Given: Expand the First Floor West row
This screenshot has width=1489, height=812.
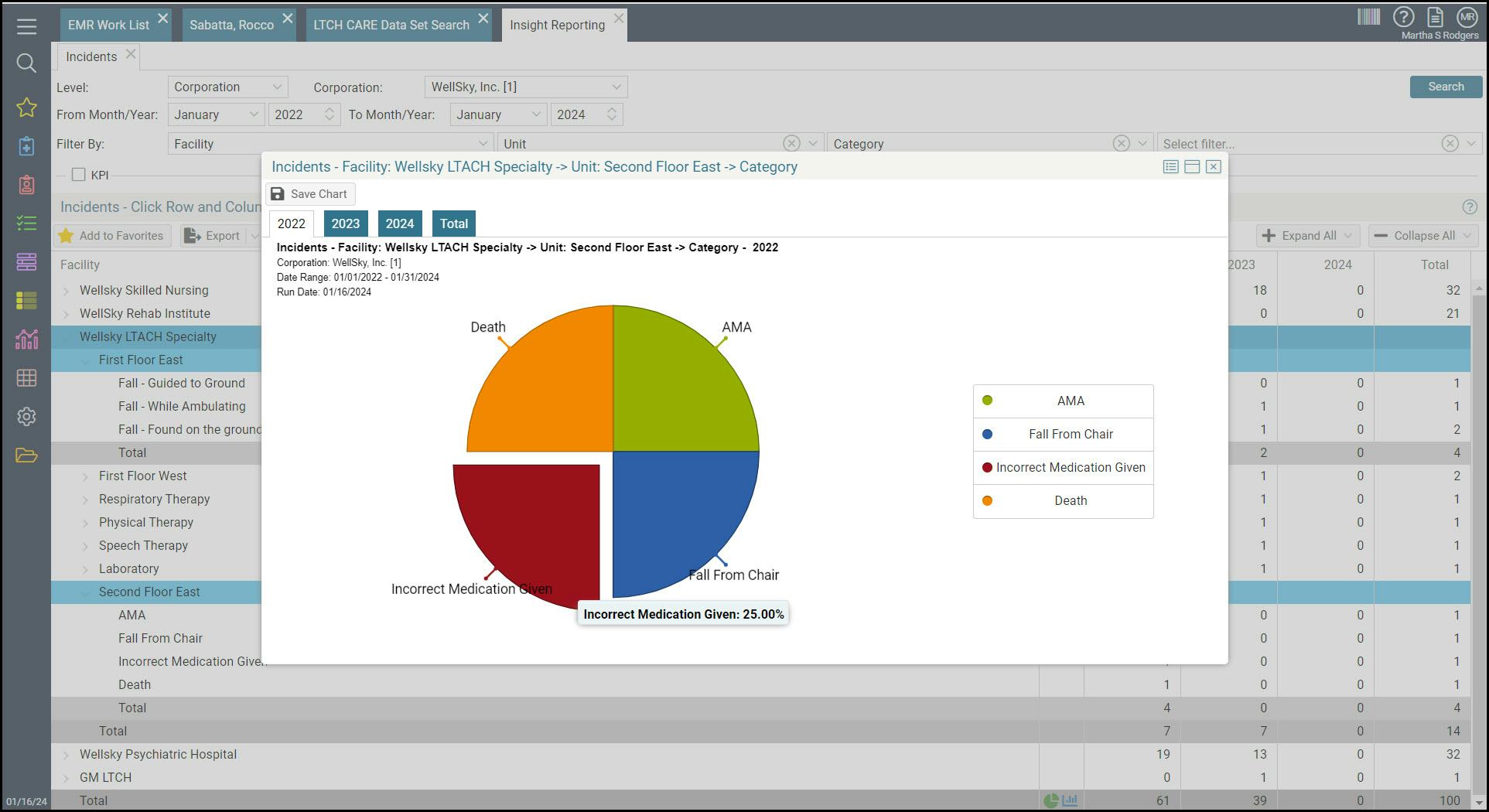Looking at the screenshot, I should click(x=85, y=476).
